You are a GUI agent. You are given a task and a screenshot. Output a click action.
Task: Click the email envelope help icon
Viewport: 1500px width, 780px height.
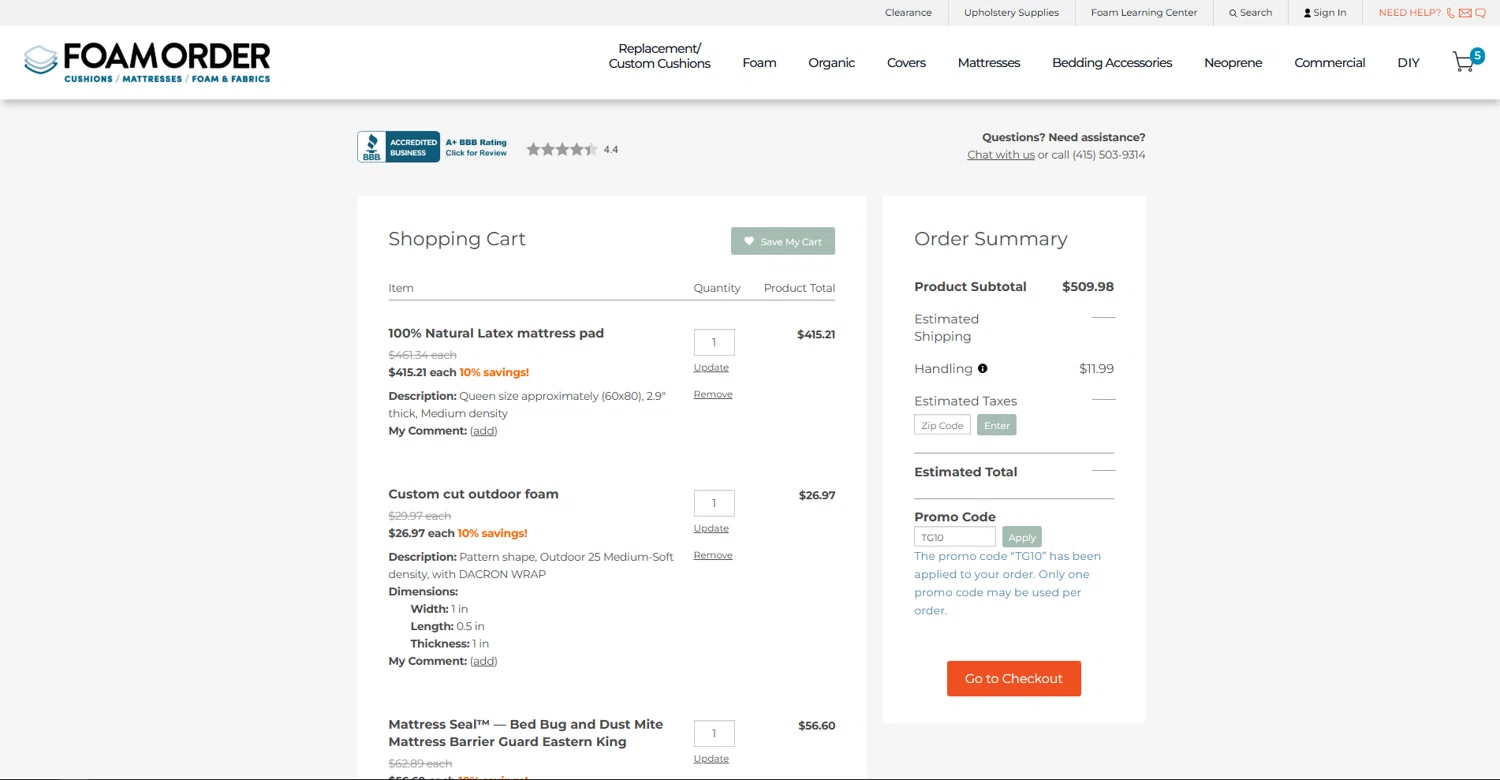1465,13
